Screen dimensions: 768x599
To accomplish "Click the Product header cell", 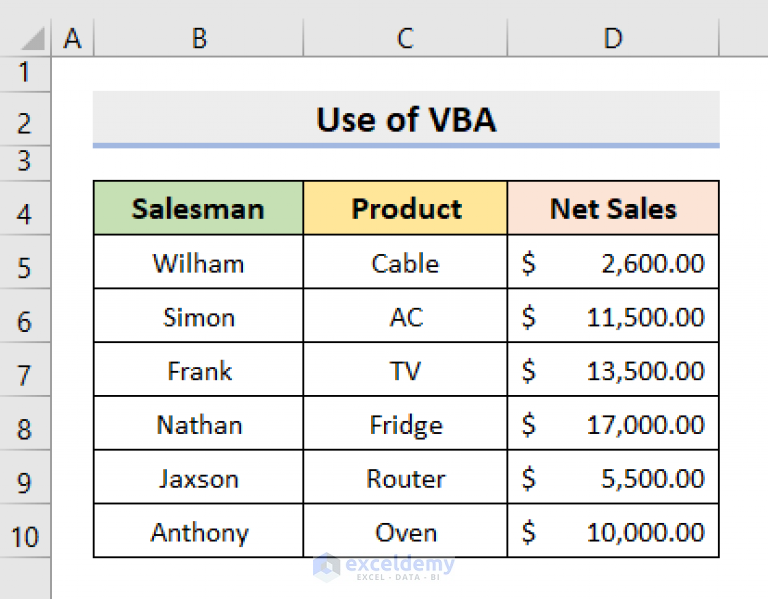I will (406, 208).
